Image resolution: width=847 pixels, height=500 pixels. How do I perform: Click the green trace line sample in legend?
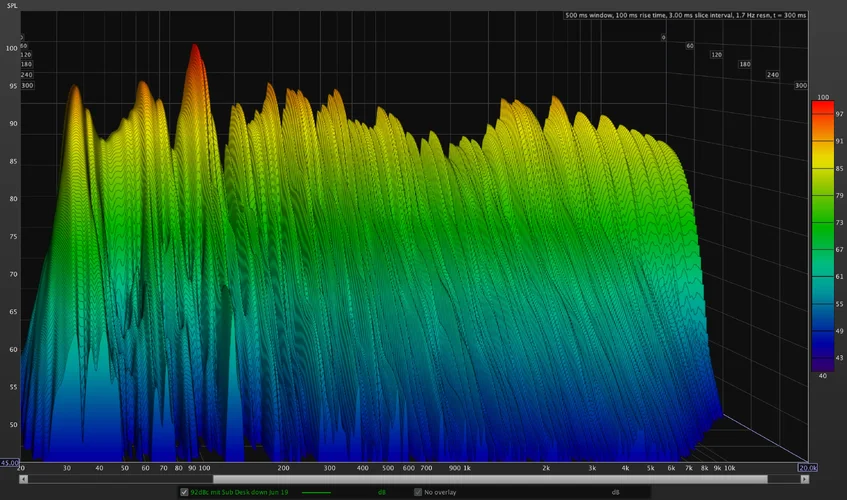point(316,492)
